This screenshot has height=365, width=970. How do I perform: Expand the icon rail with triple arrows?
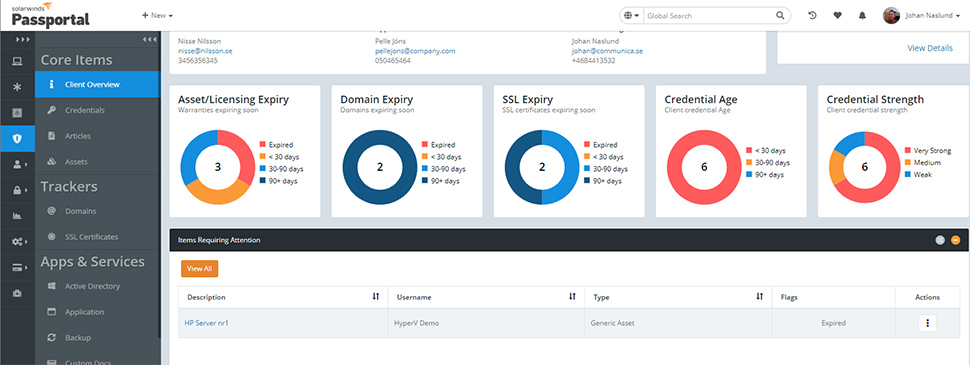[x=22, y=40]
